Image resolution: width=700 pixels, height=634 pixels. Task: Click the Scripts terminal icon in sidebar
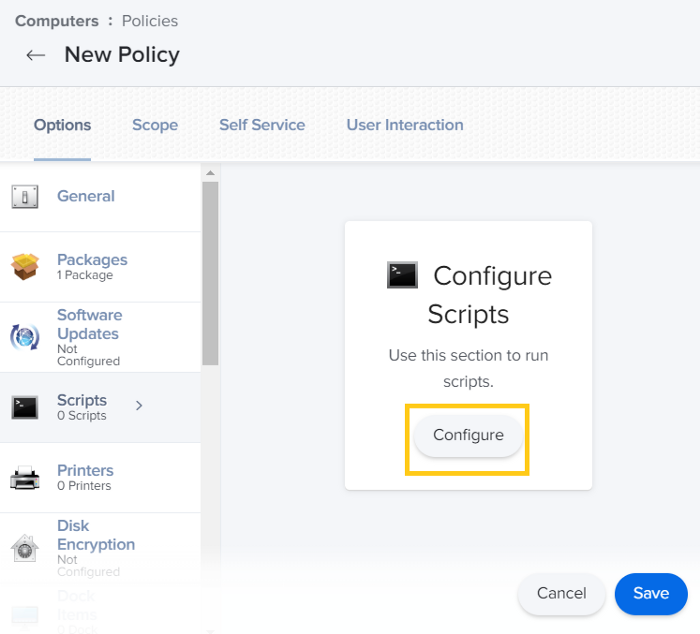pyautogui.click(x=25, y=407)
